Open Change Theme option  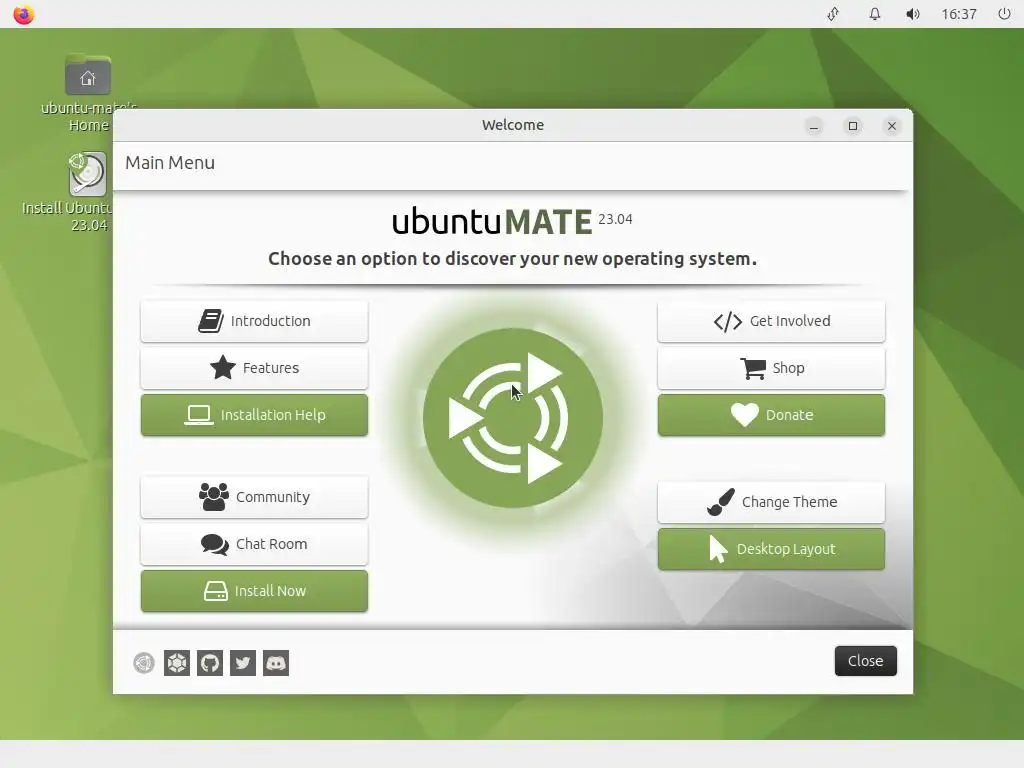pyautogui.click(x=771, y=502)
